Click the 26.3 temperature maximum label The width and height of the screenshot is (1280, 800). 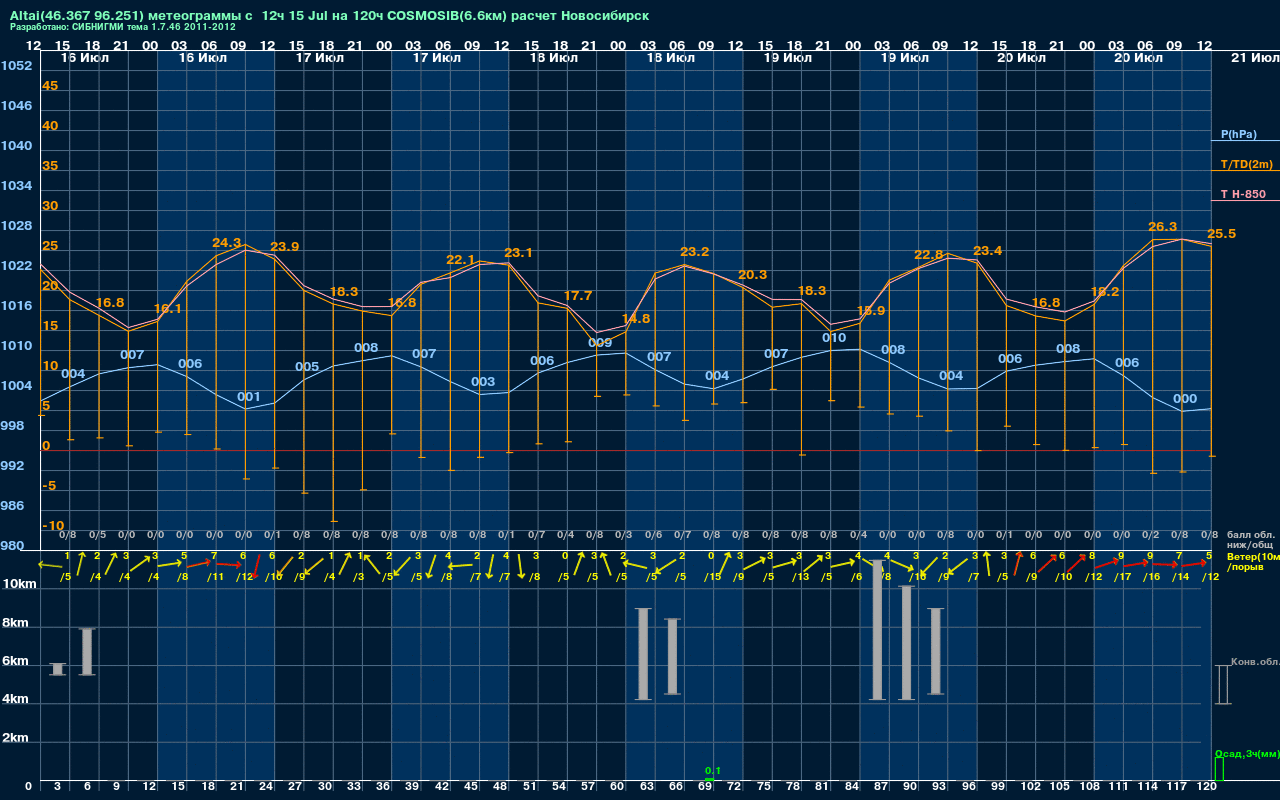tap(1163, 227)
